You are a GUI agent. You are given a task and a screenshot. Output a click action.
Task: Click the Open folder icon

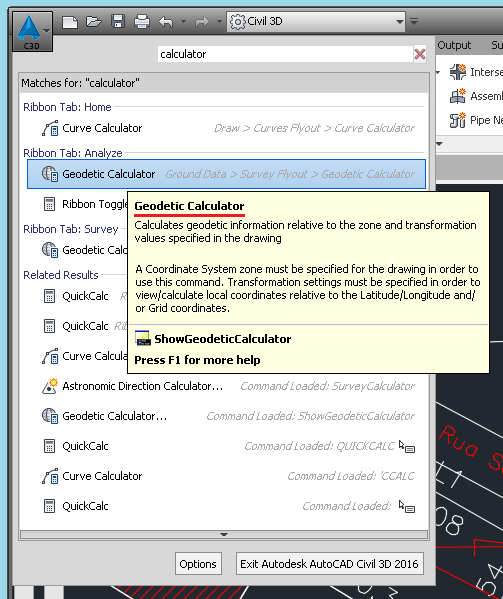click(94, 21)
